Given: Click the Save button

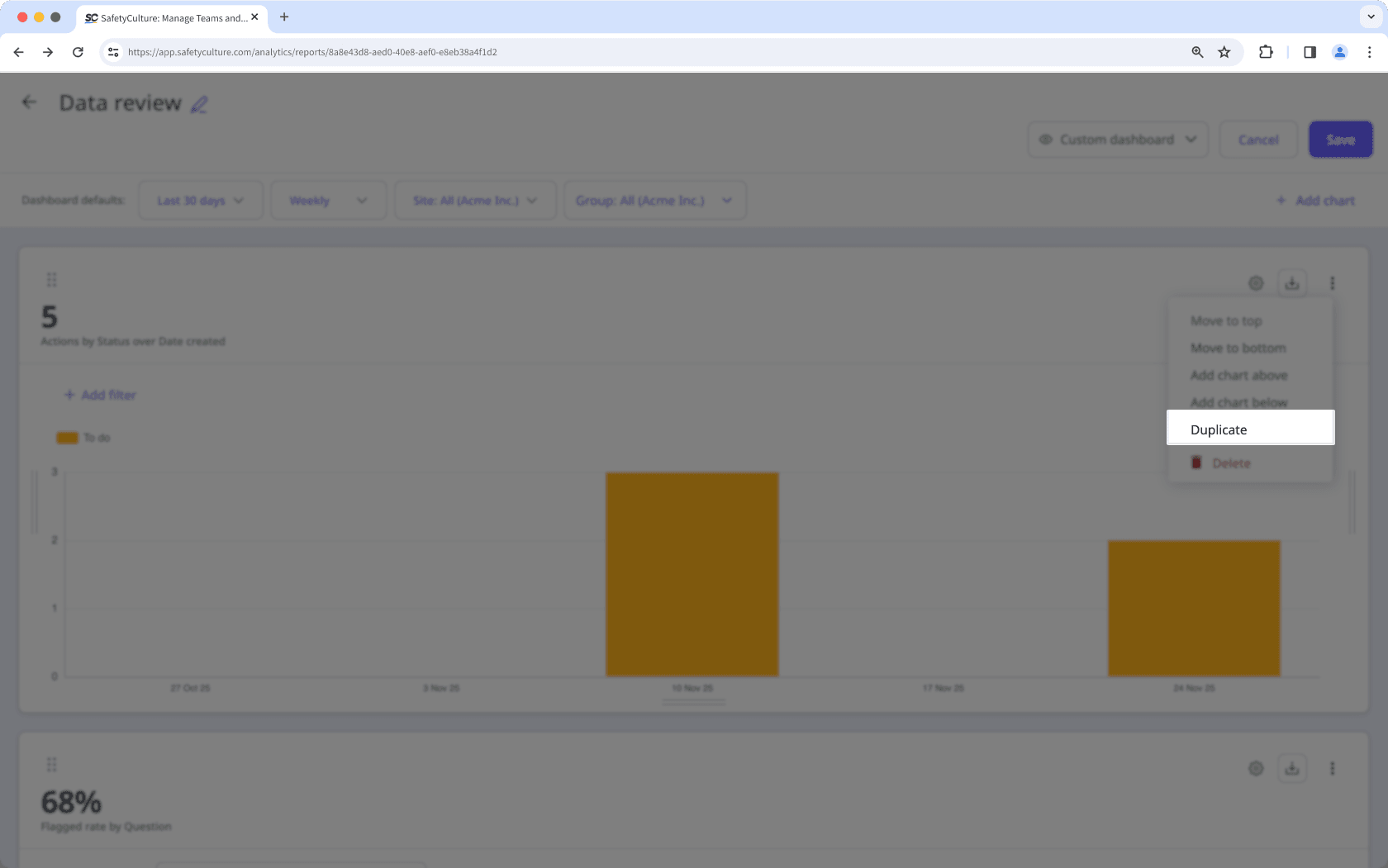Looking at the screenshot, I should click(x=1340, y=139).
